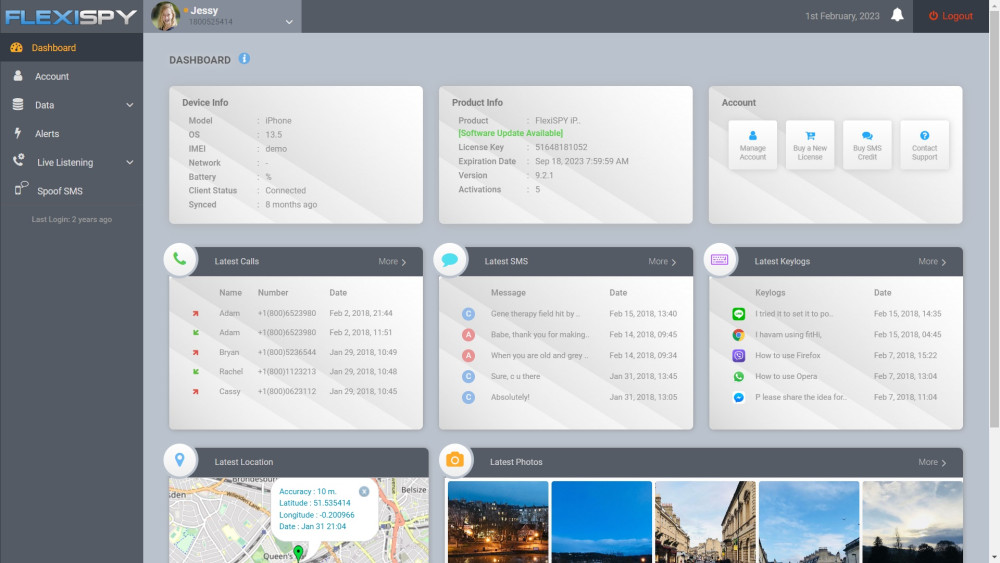Click incoming call arrow for Rachel
Image resolution: width=1000 pixels, height=563 pixels.
click(196, 372)
